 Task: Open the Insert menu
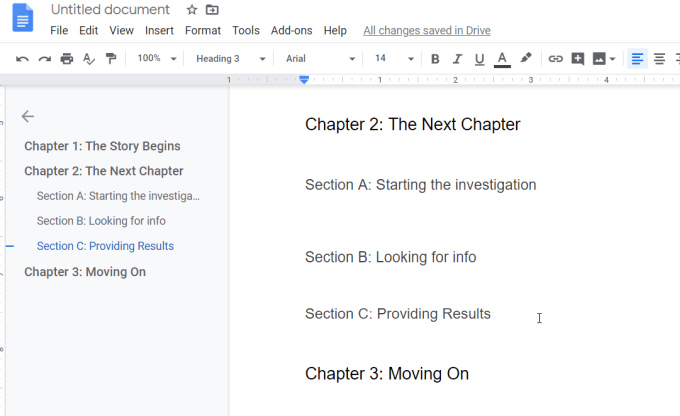[159, 30]
